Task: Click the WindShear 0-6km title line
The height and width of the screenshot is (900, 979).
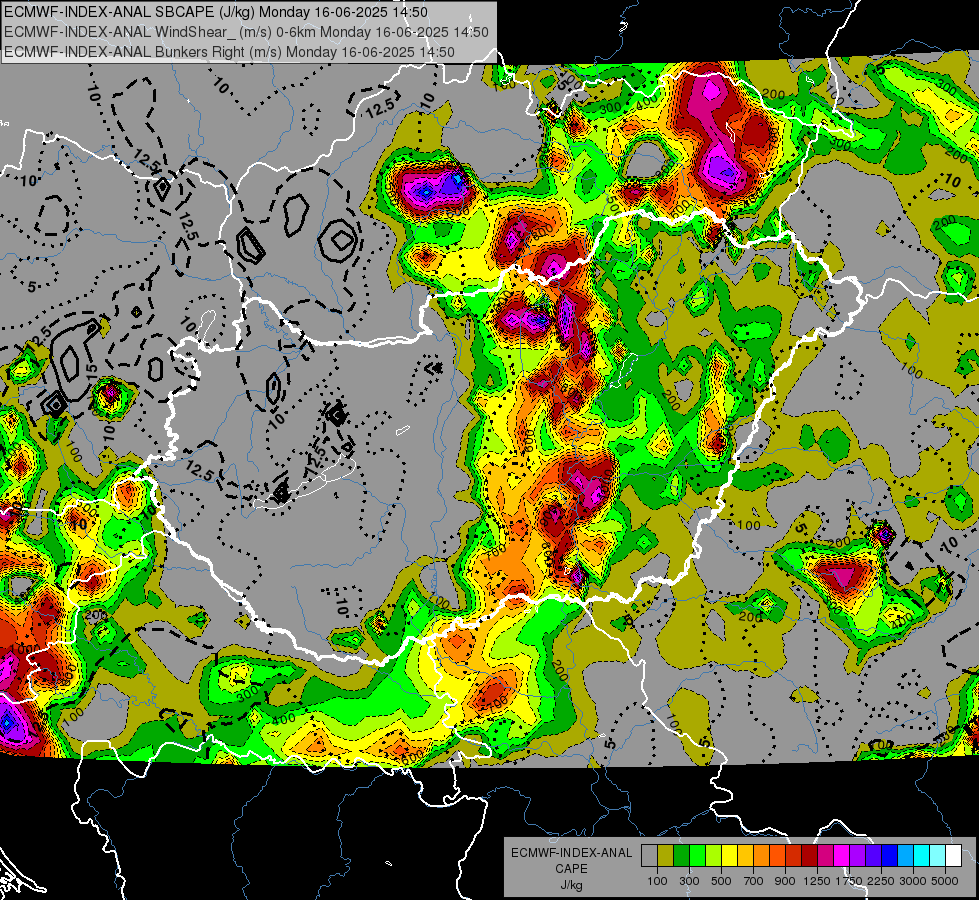Action: [246, 32]
